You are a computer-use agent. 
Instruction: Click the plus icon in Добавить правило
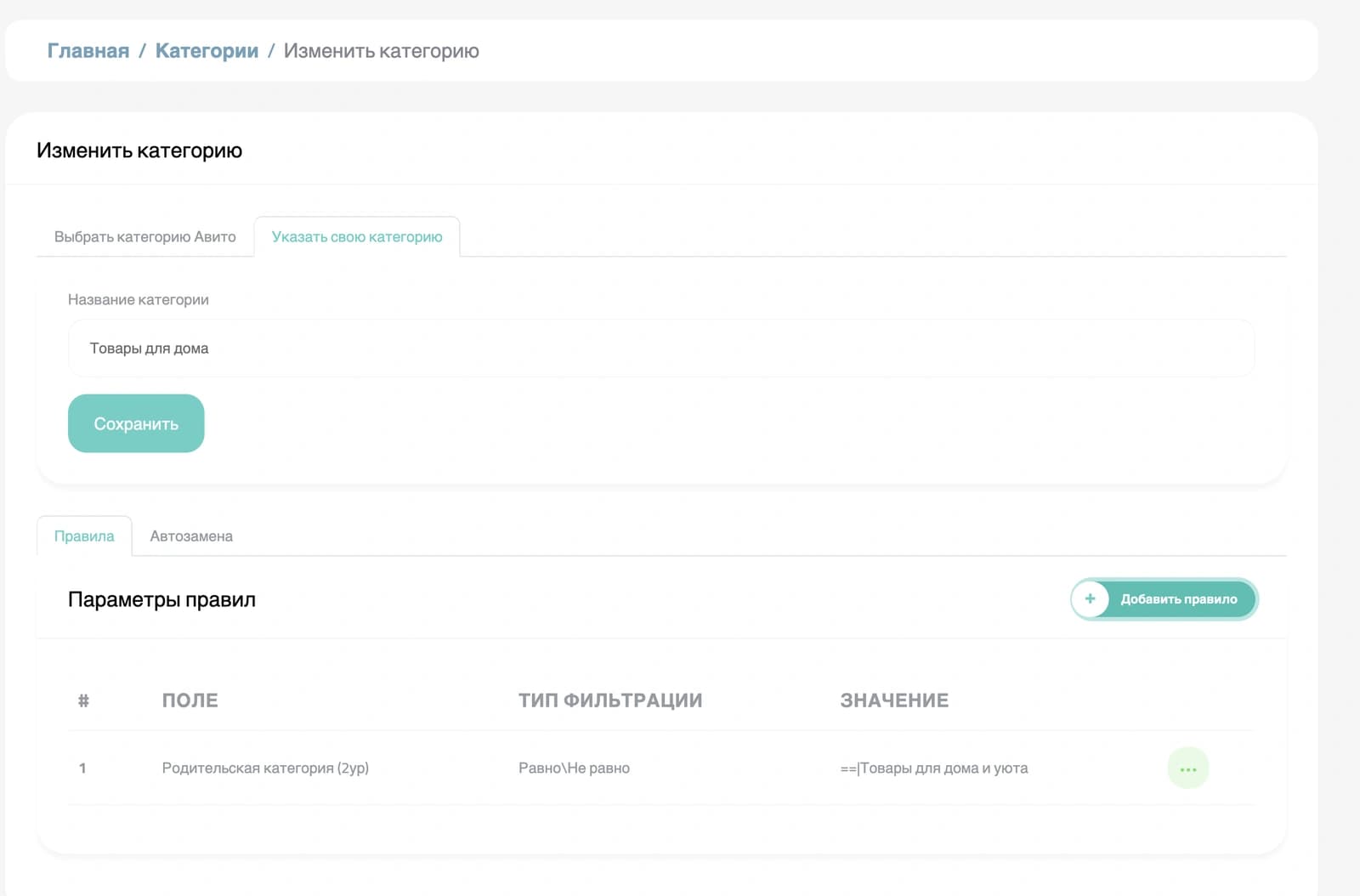[1090, 598]
